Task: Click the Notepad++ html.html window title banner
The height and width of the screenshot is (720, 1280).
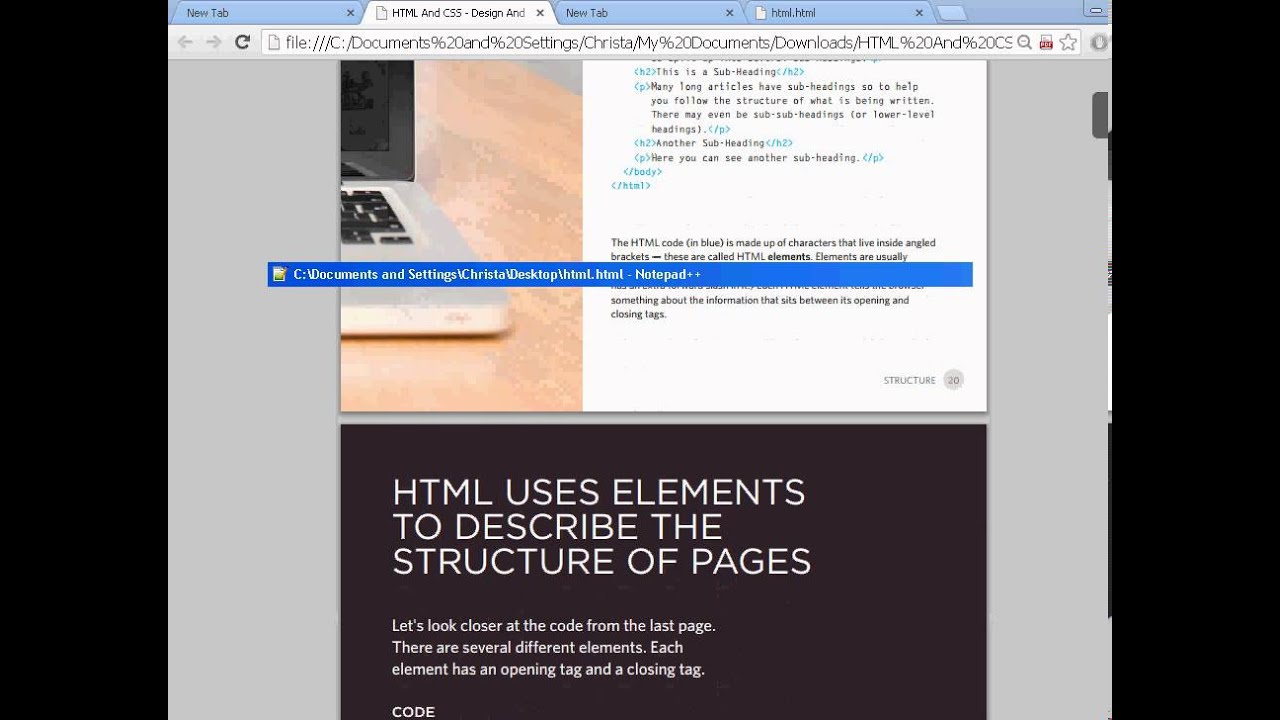Action: 620,274
